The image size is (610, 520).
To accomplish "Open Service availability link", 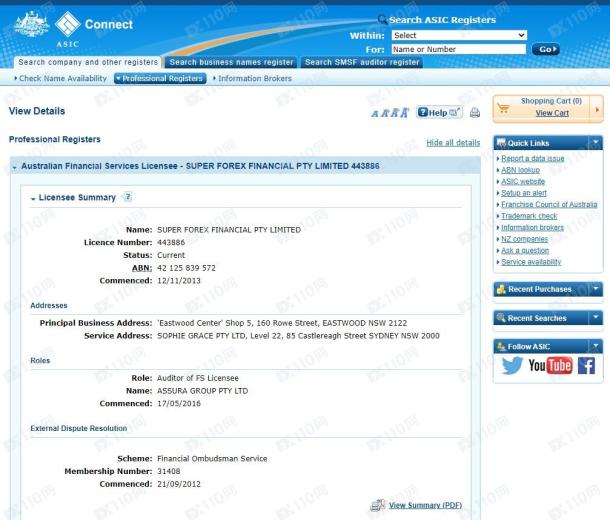I will [x=531, y=262].
